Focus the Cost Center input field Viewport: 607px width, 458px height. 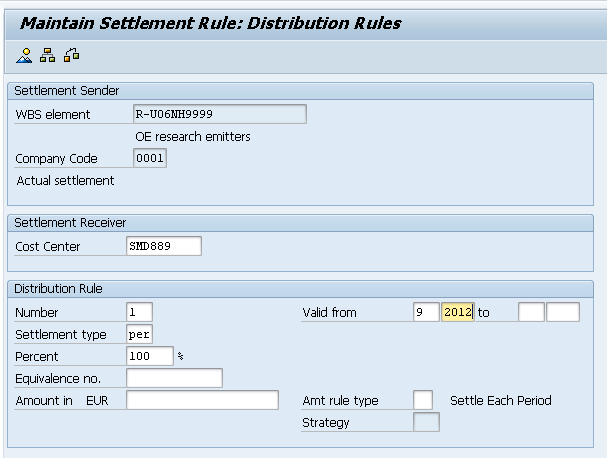164,246
